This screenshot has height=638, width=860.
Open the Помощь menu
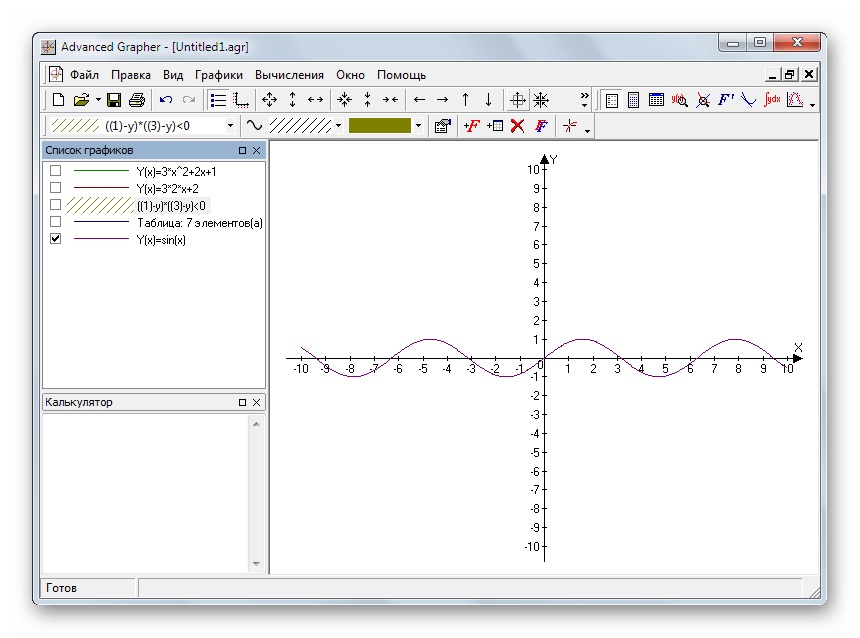point(401,75)
